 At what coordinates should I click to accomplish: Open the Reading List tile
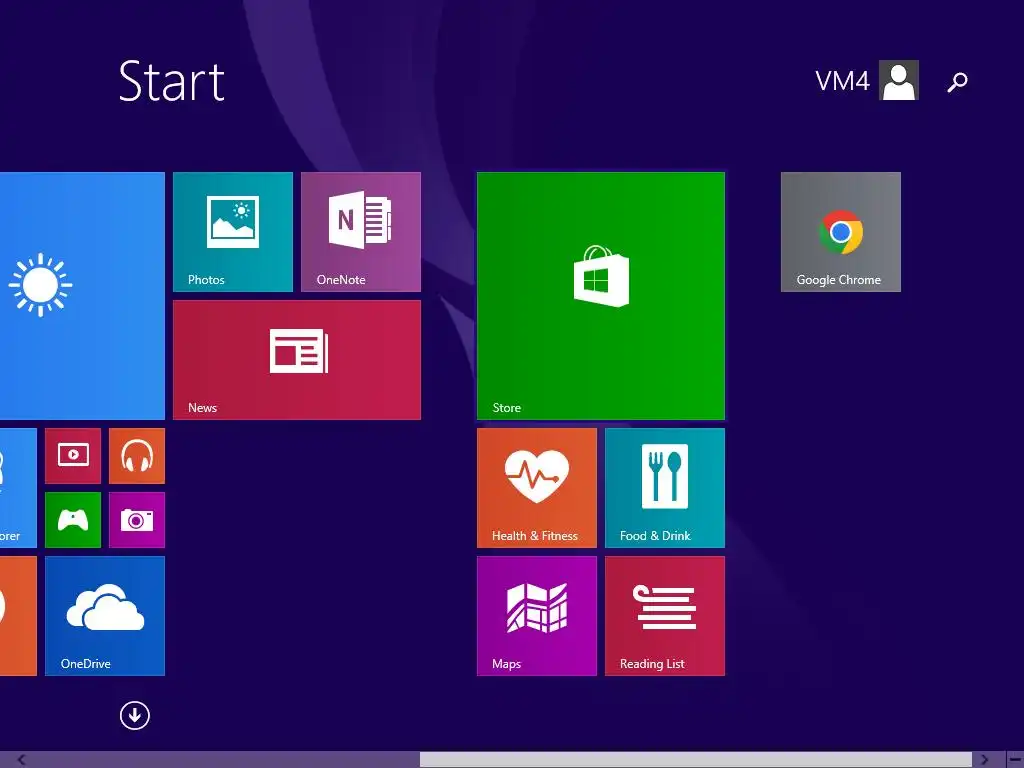click(x=665, y=616)
